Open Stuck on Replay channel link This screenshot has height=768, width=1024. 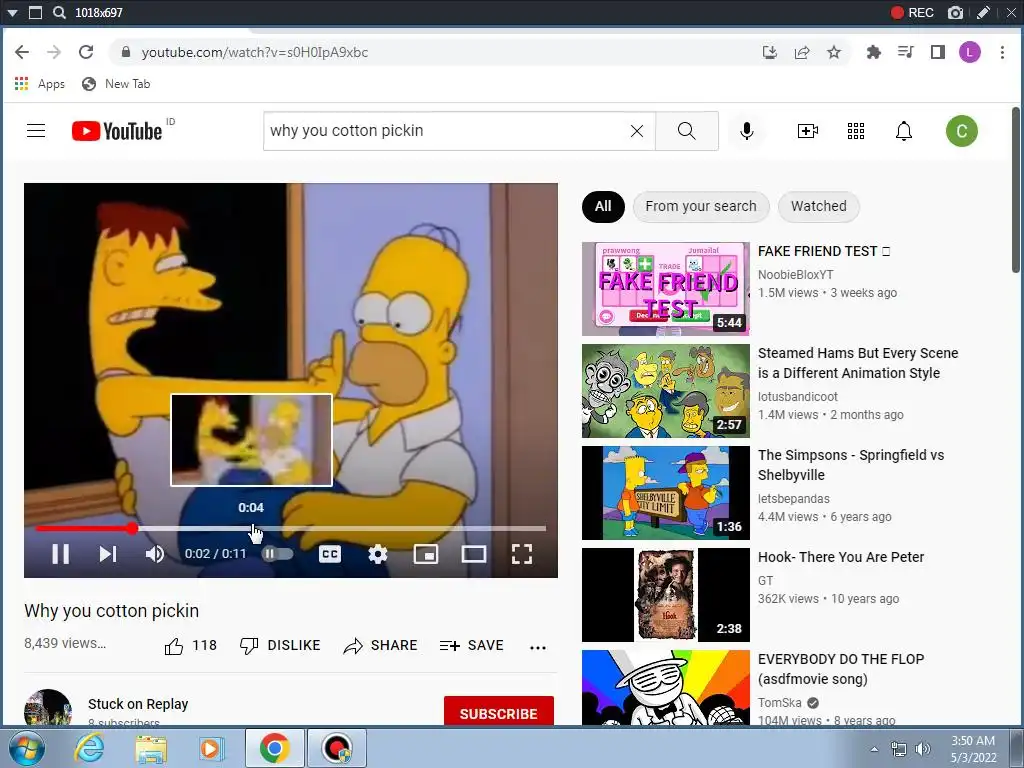pos(138,704)
